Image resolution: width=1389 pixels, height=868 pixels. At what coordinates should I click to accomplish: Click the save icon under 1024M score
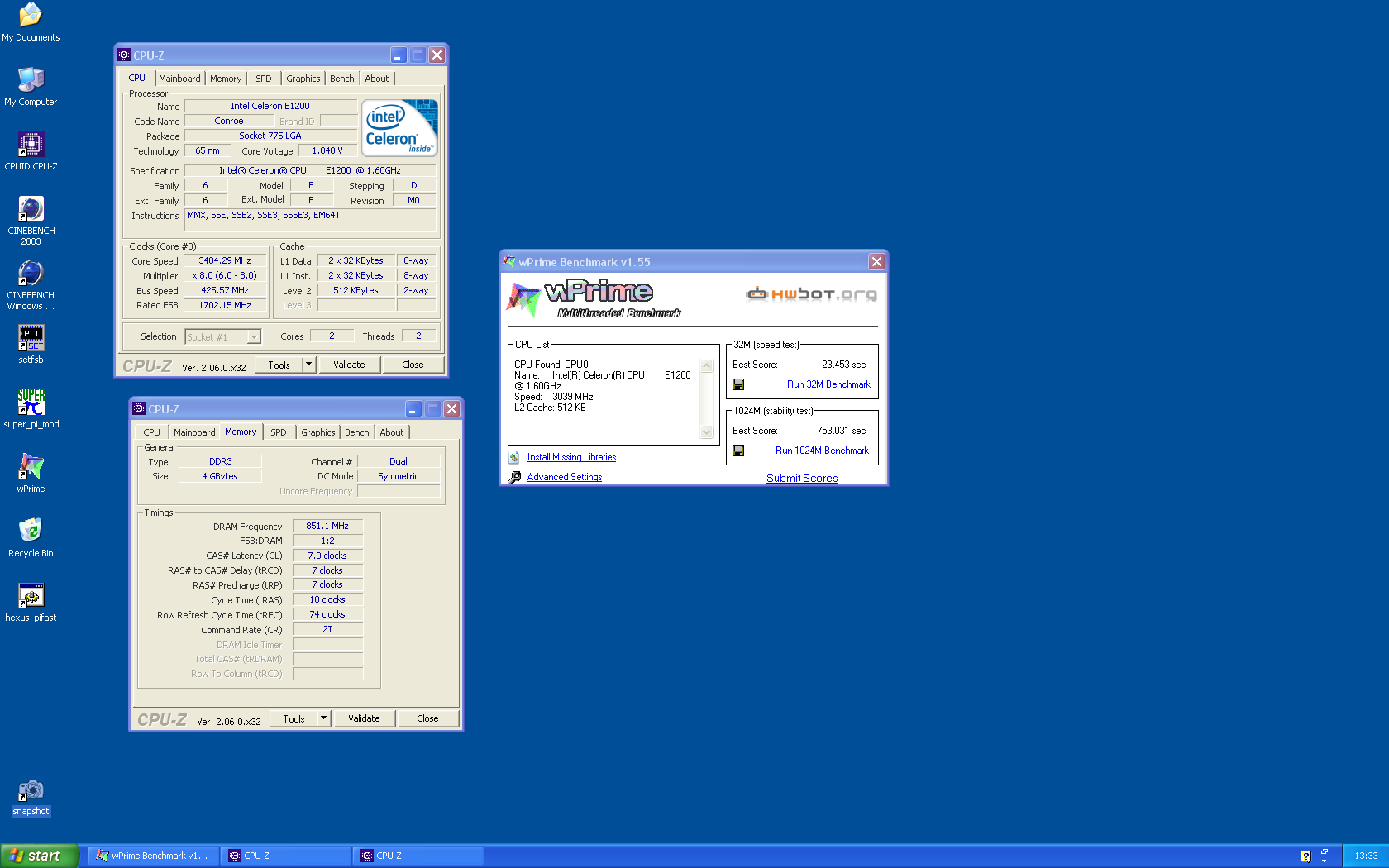point(738,451)
